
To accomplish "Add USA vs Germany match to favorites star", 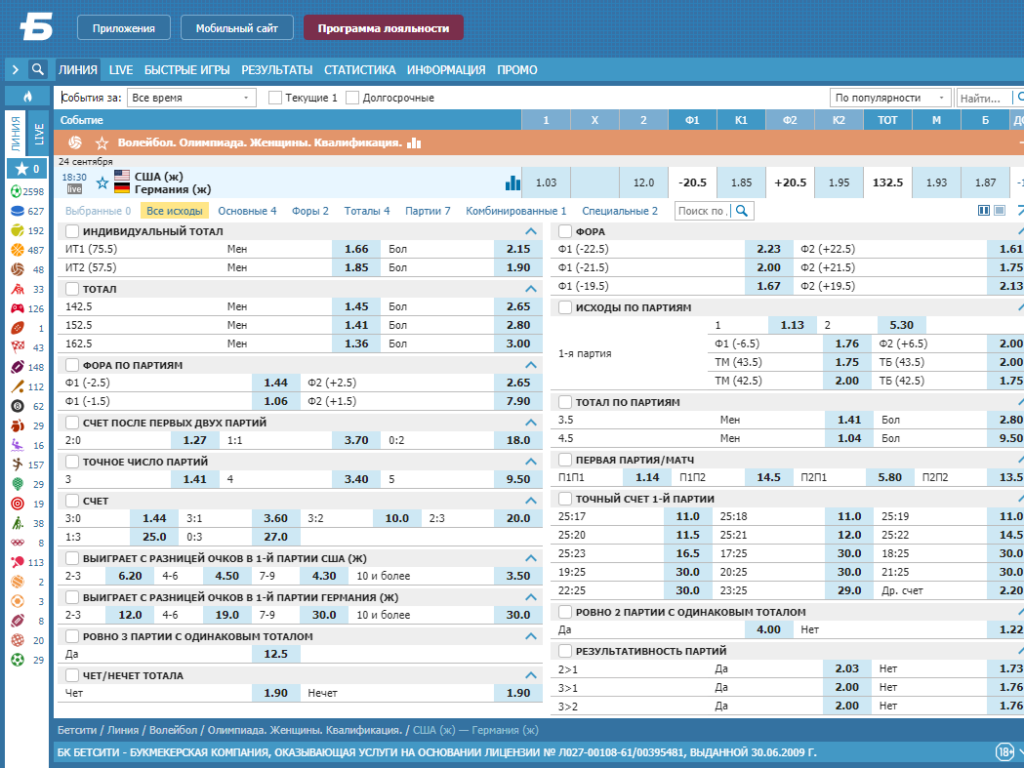I will [x=102, y=183].
